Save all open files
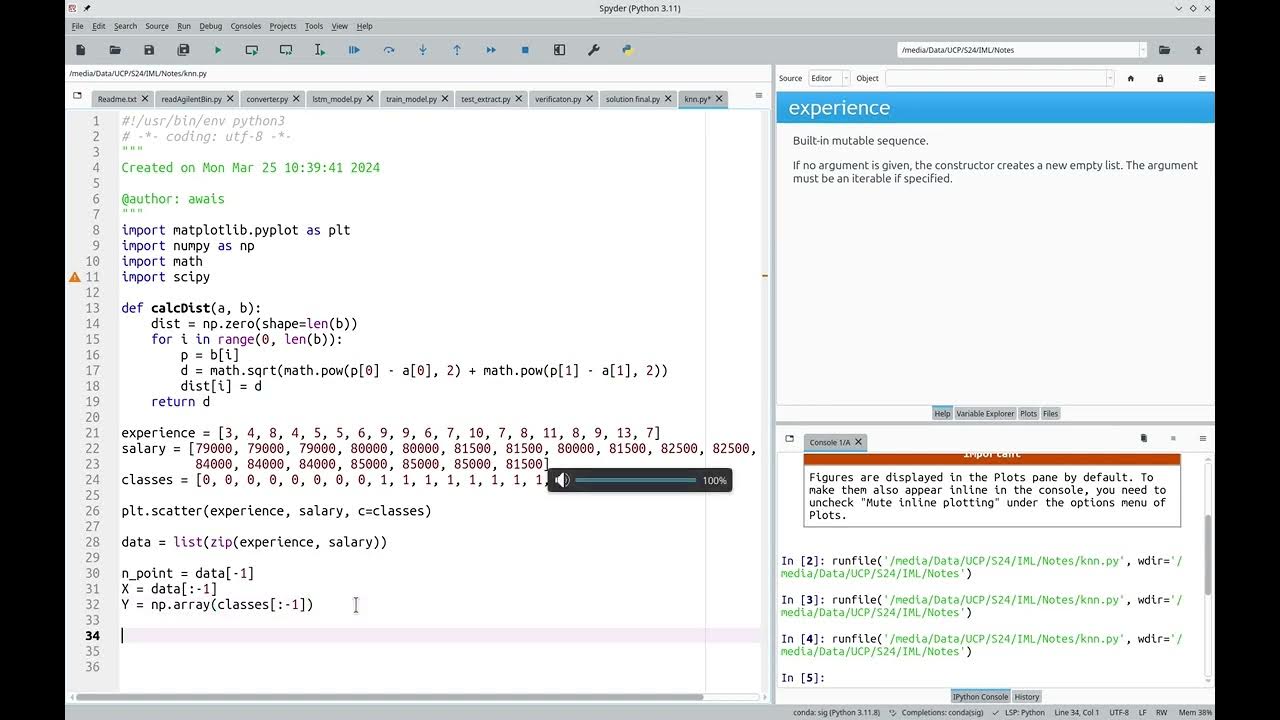Image resolution: width=1280 pixels, height=720 pixels. tap(183, 50)
